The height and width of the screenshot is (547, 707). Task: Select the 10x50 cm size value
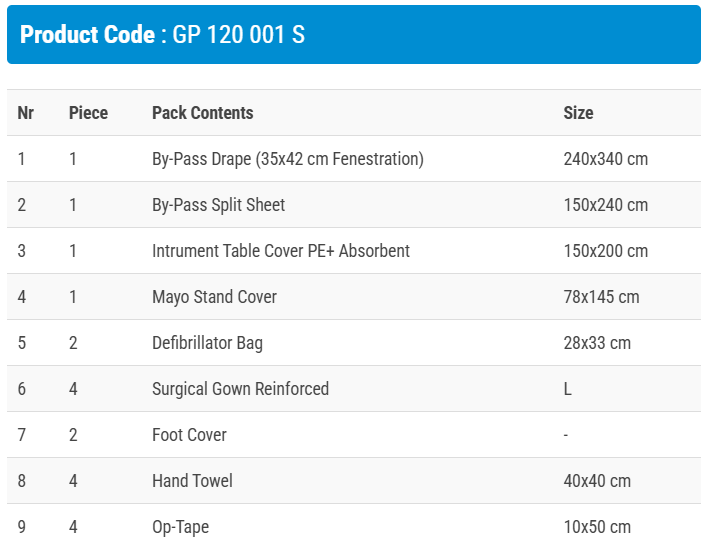(x=597, y=527)
